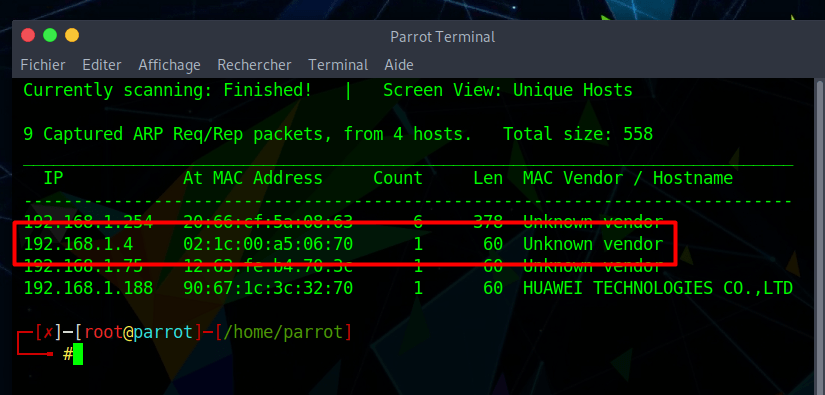Click the green terminal cursor block
This screenshot has width=825, height=395.
(x=78, y=354)
